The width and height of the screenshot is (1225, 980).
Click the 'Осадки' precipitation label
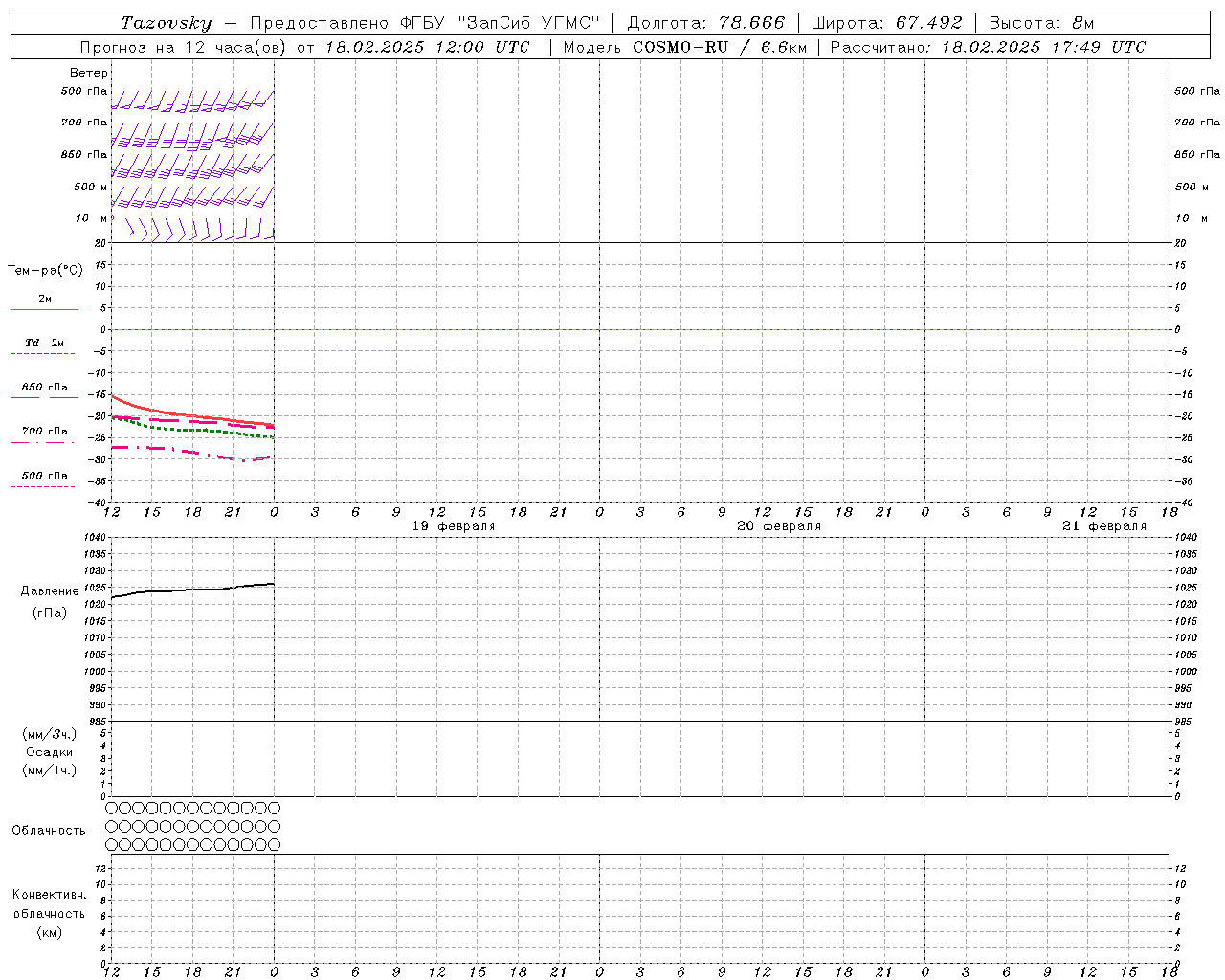pos(50,752)
